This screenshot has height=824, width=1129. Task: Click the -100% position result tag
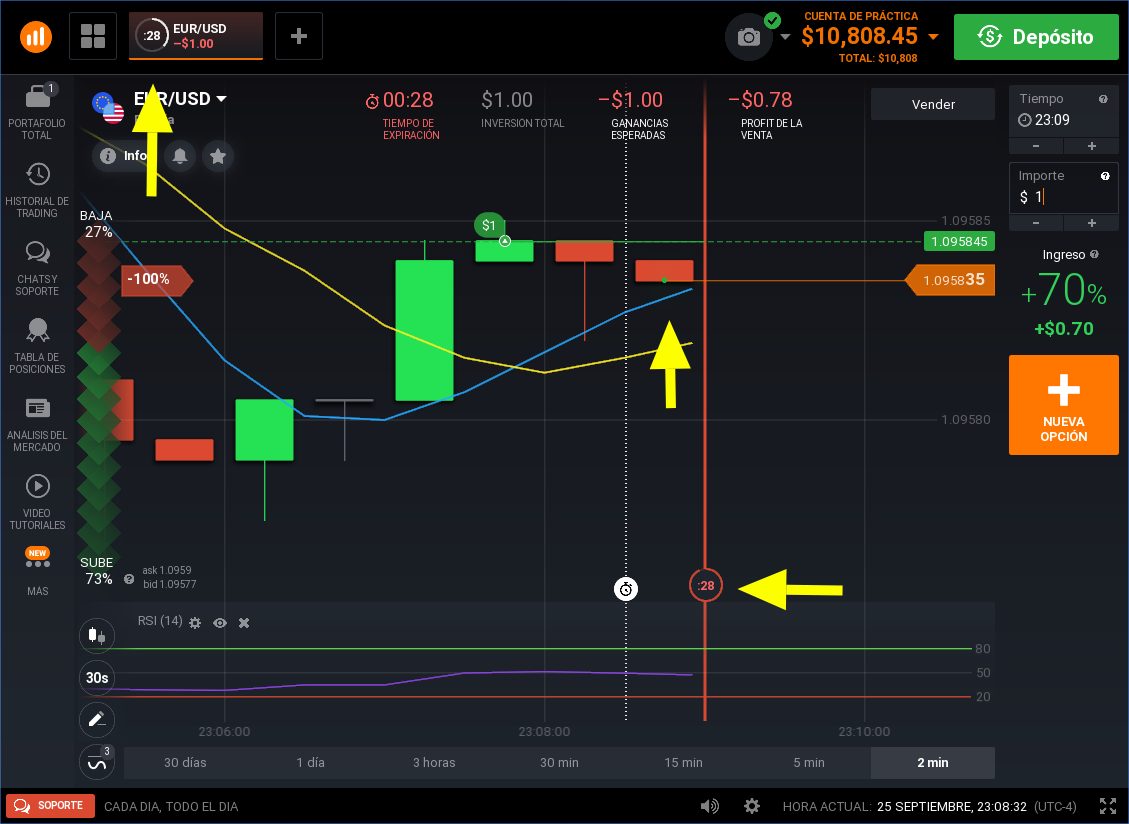156,280
